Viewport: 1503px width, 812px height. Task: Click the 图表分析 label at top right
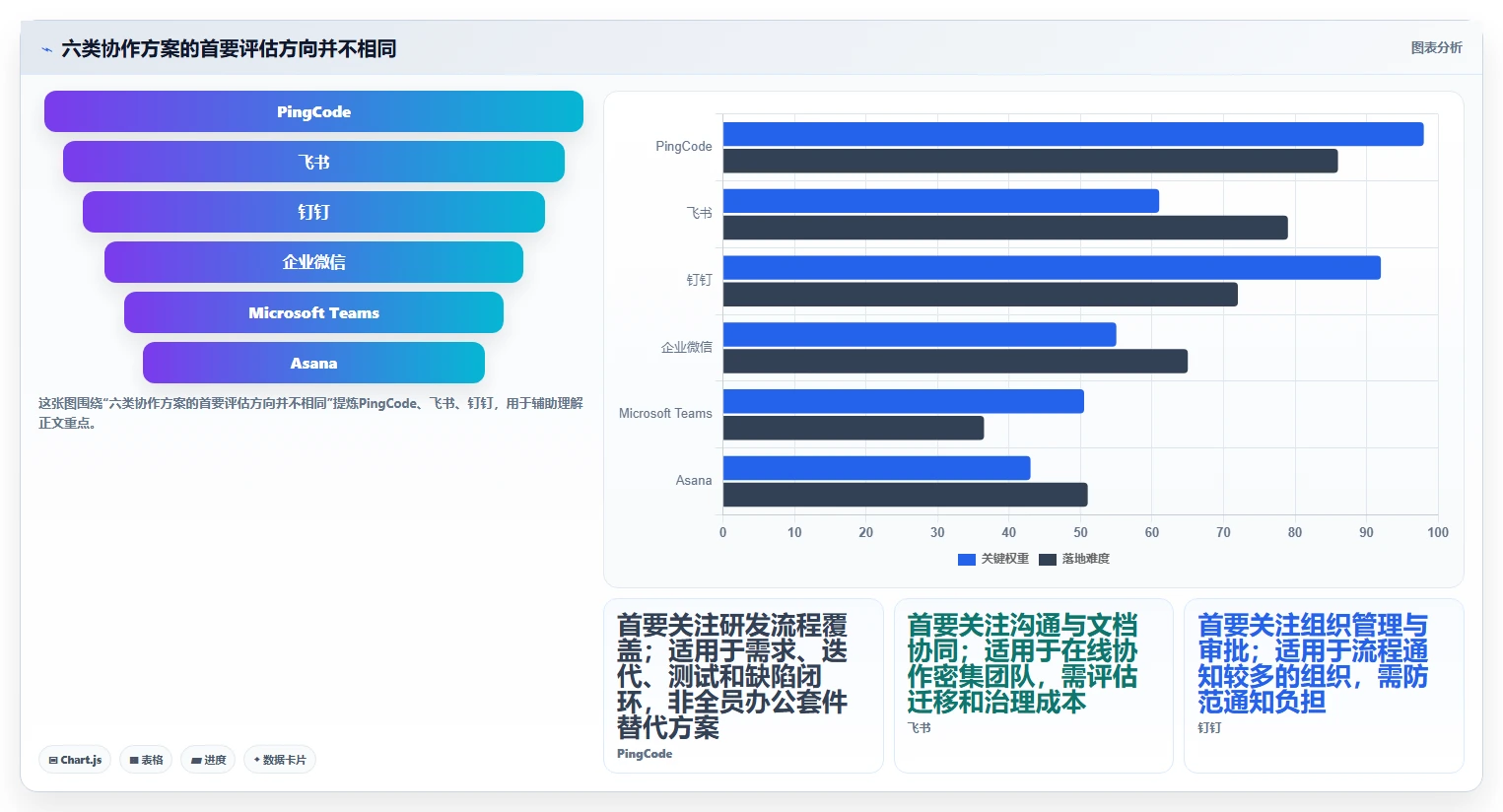click(1436, 47)
